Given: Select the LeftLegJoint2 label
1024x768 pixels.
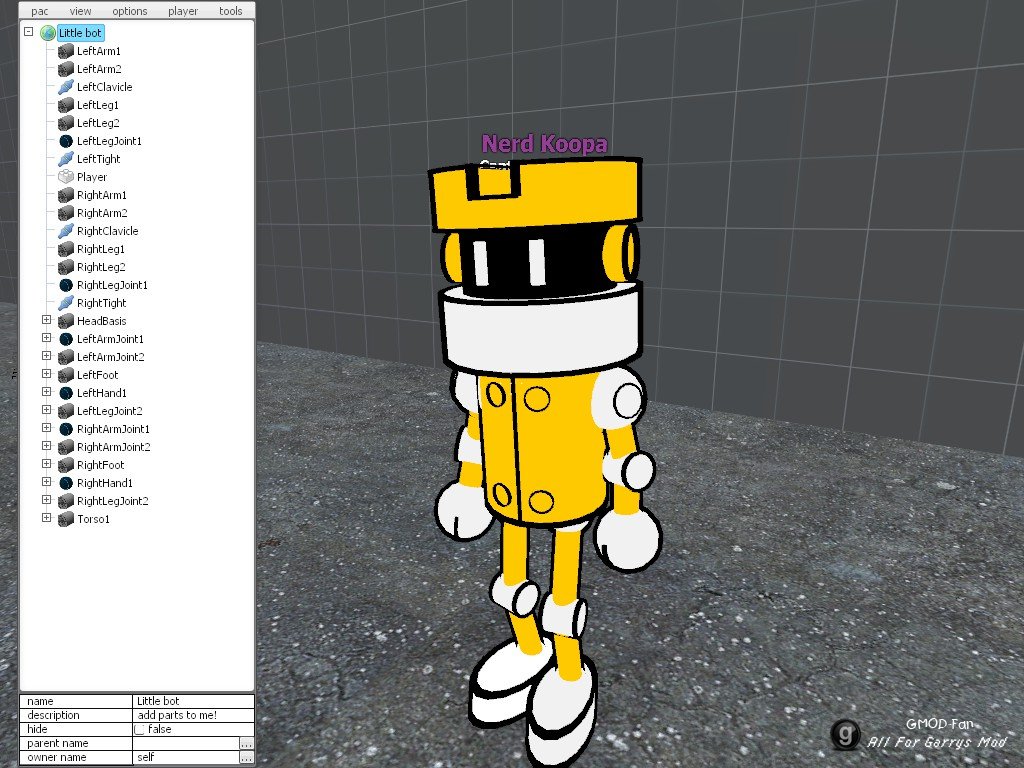Looking at the screenshot, I should point(109,411).
